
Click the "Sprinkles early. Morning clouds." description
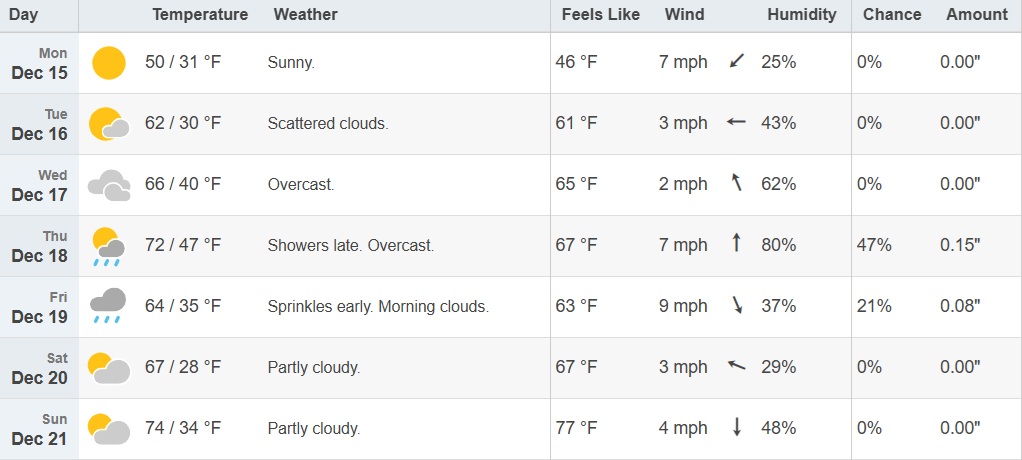(378, 307)
